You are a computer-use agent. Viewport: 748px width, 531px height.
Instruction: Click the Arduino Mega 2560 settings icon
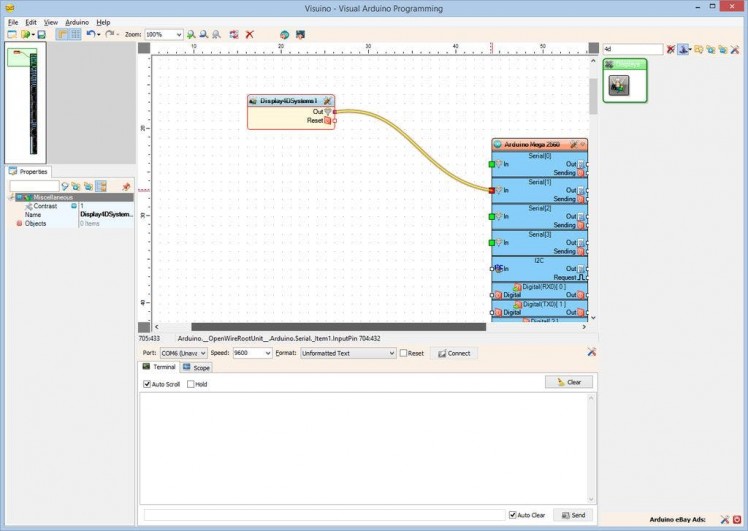pyautogui.click(x=573, y=145)
